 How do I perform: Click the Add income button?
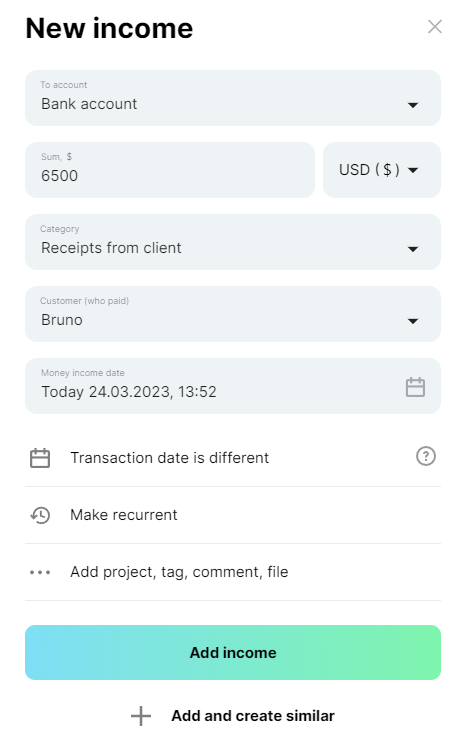click(233, 653)
